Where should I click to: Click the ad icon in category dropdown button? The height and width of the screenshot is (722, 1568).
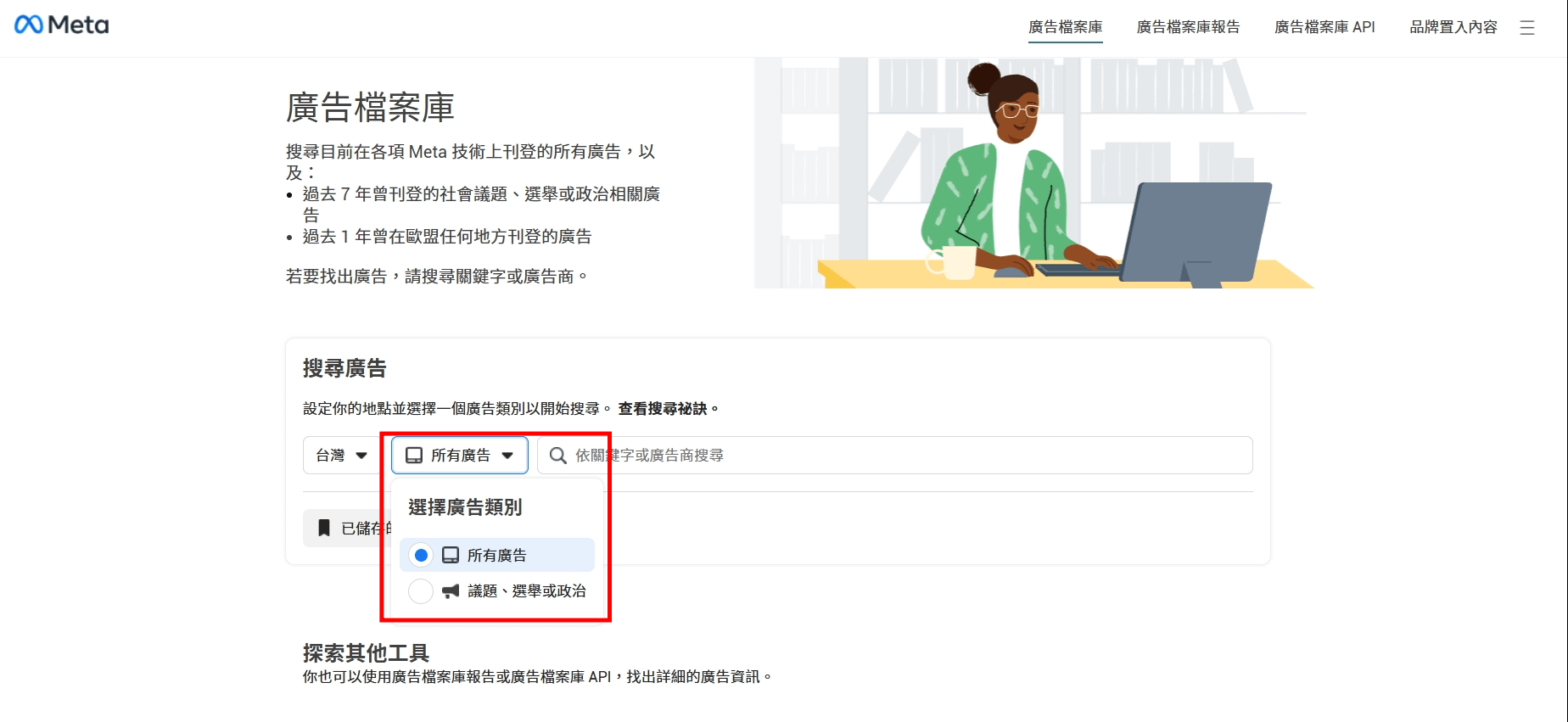click(414, 456)
